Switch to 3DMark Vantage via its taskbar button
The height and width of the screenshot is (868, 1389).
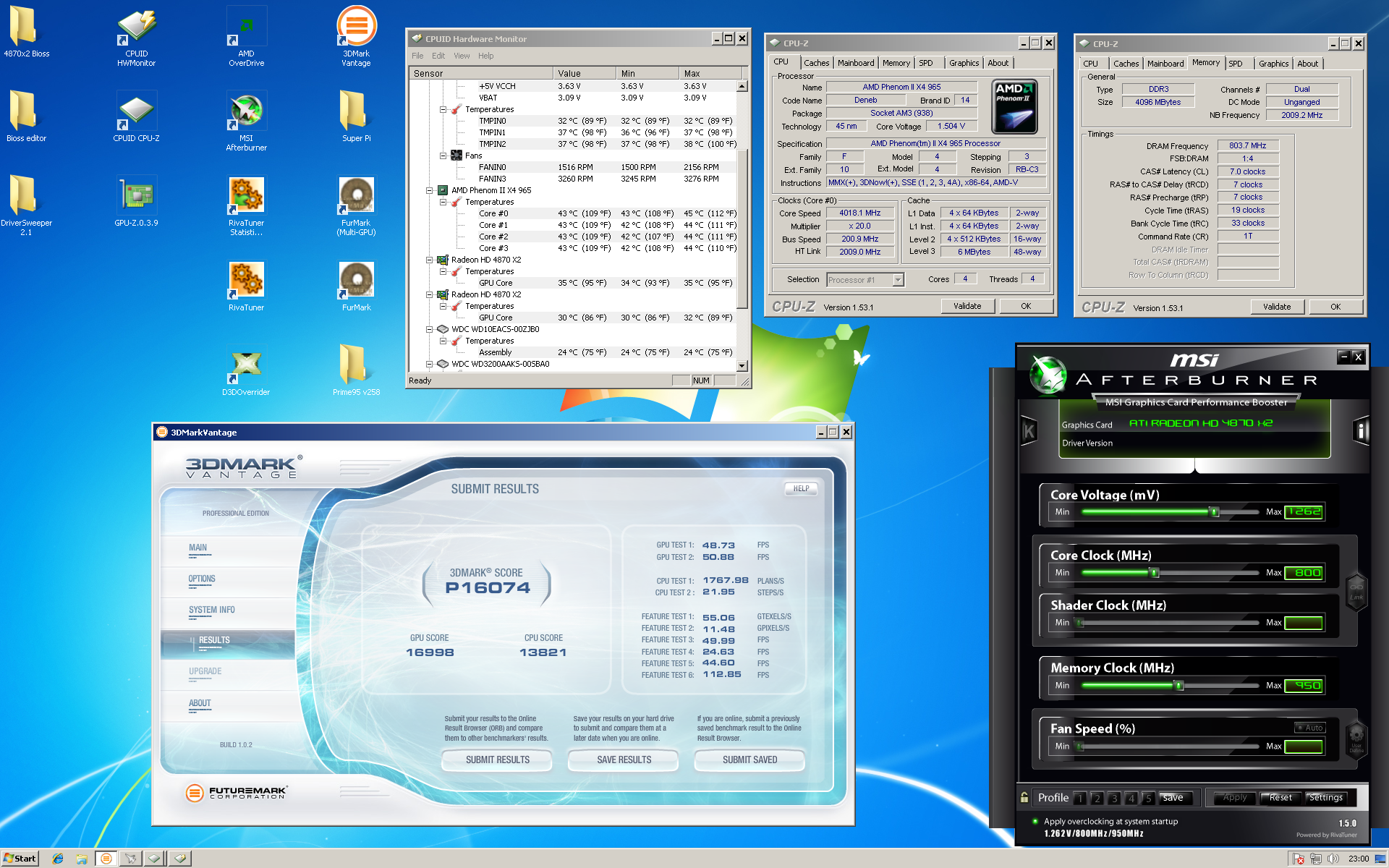tap(106, 859)
